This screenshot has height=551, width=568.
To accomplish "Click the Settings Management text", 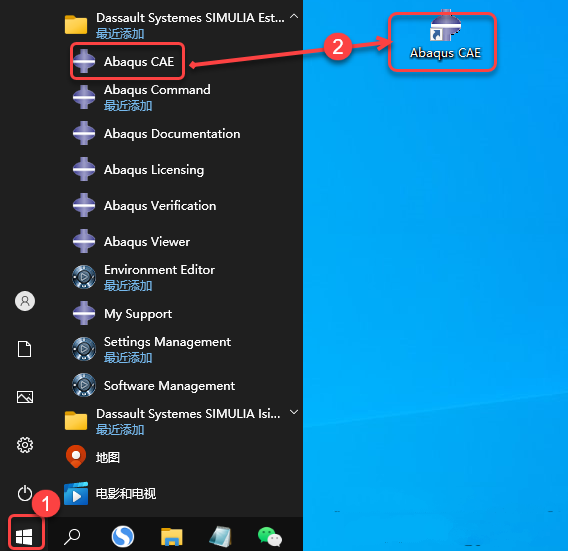I will (x=167, y=342).
